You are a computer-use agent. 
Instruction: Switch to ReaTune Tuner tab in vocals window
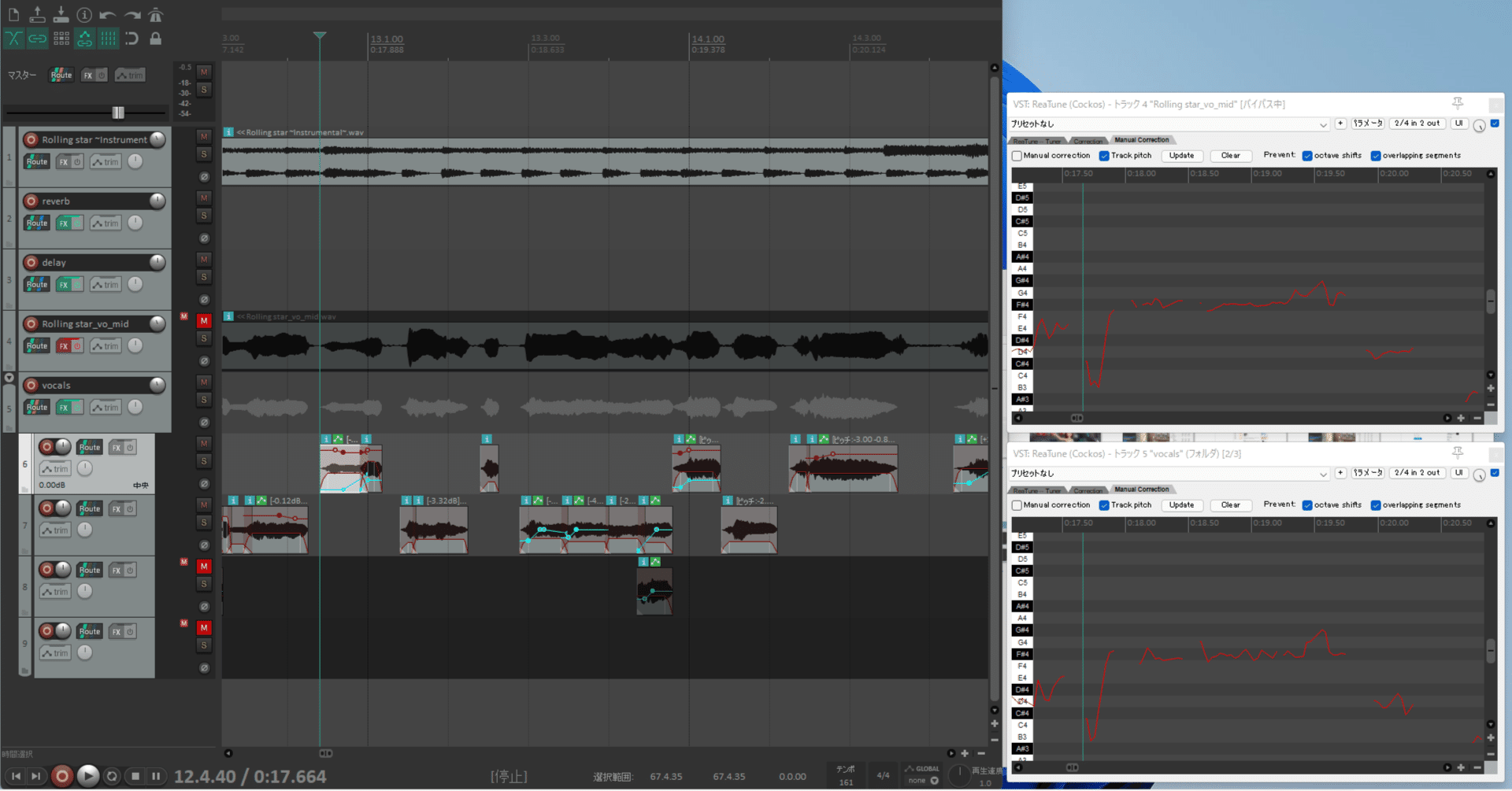[1037, 491]
